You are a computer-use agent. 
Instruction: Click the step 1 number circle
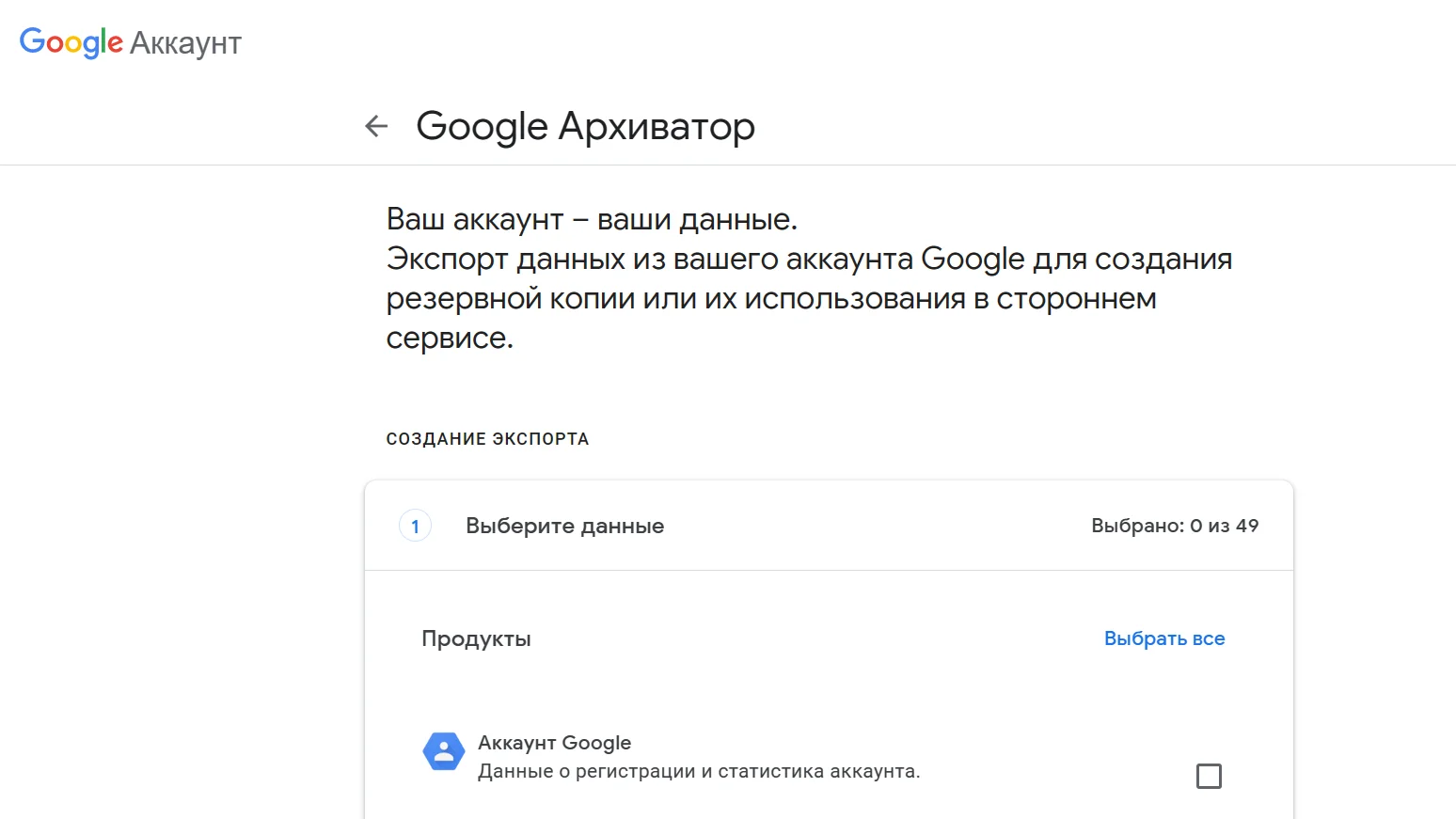click(x=415, y=526)
